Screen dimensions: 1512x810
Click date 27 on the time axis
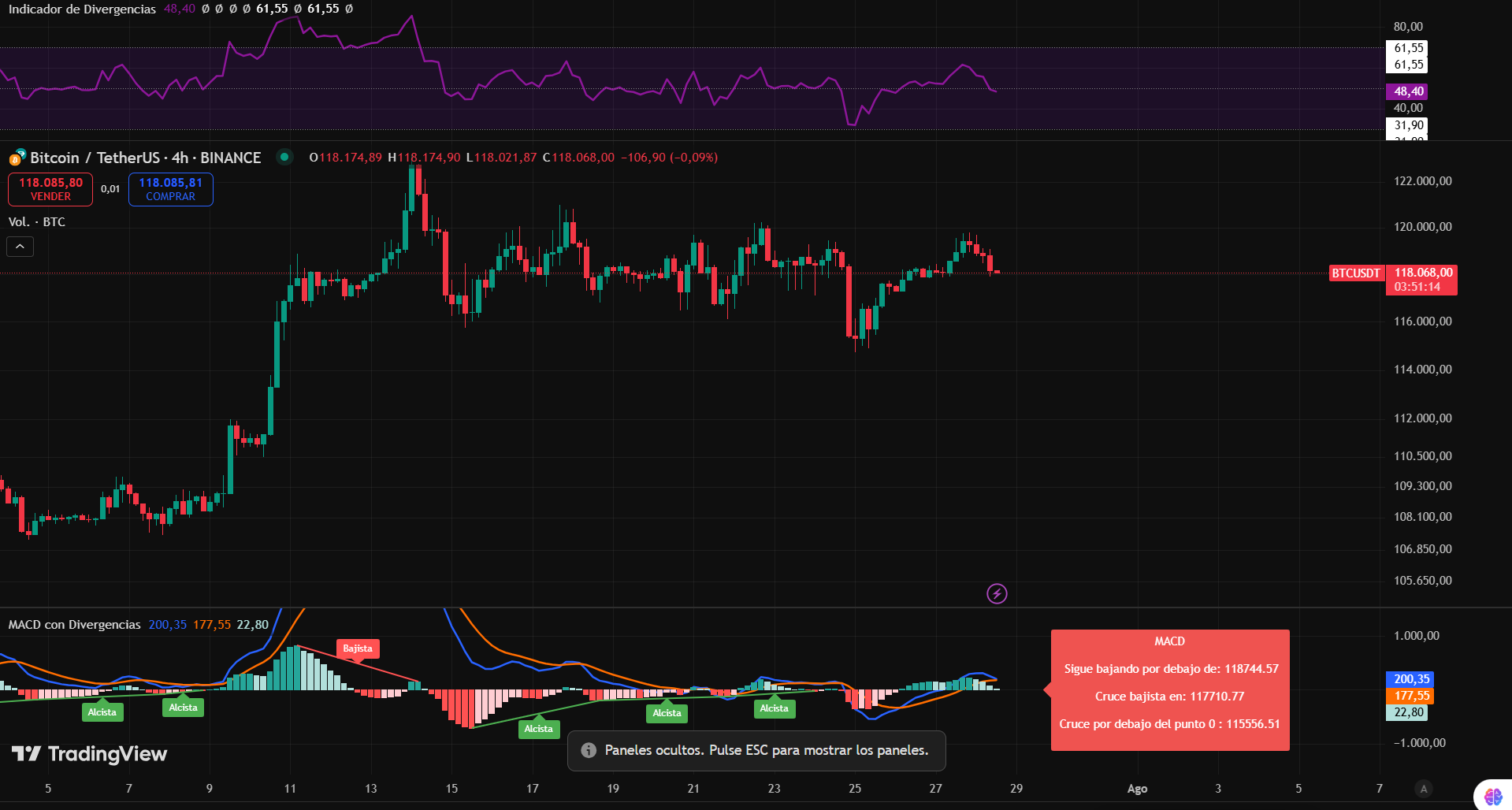pos(935,789)
